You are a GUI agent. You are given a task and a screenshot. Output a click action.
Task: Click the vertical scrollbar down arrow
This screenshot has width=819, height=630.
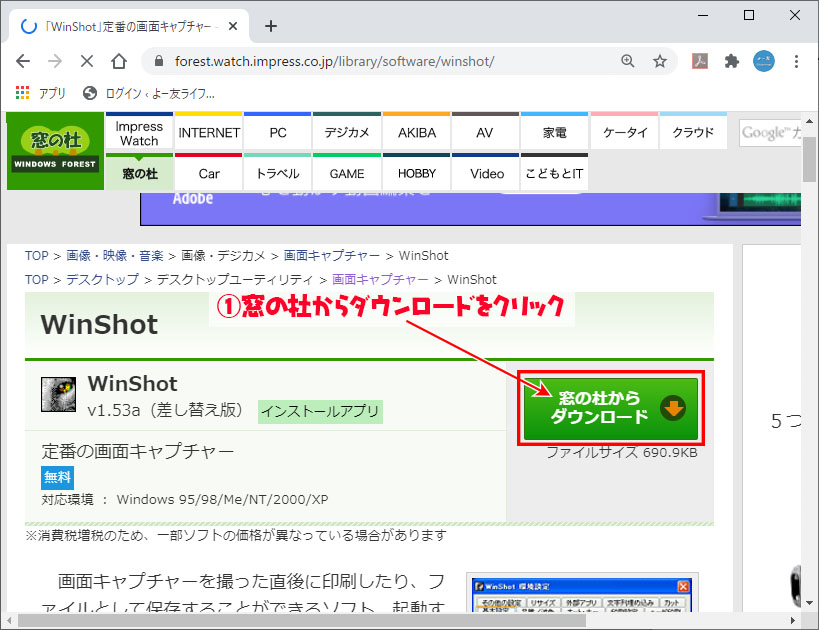tap(809, 602)
